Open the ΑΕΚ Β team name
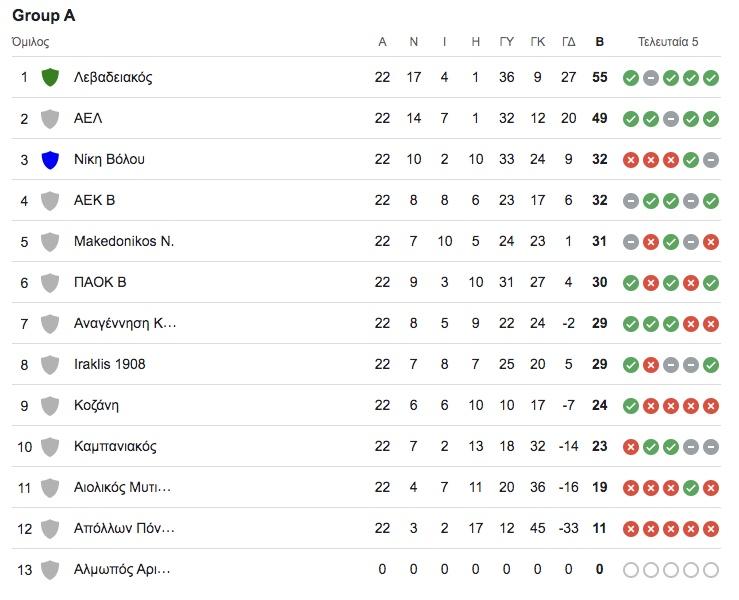The height and width of the screenshot is (600, 739). pyautogui.click(x=94, y=200)
